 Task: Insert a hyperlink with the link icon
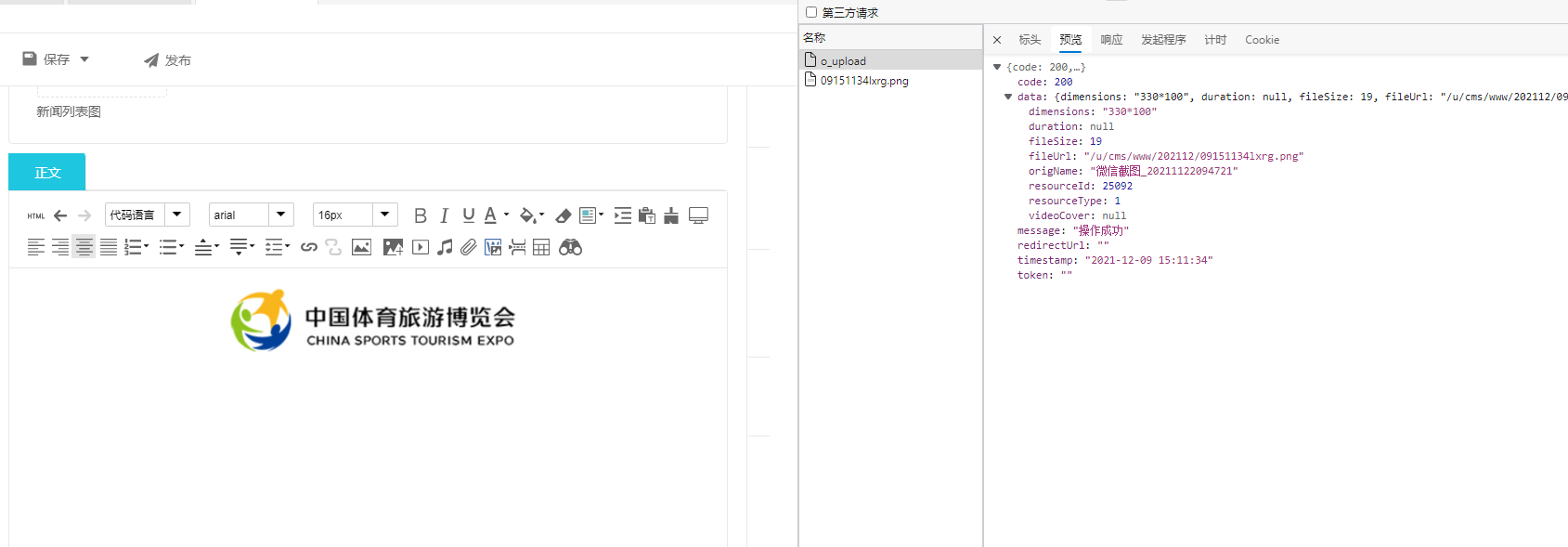[x=309, y=247]
